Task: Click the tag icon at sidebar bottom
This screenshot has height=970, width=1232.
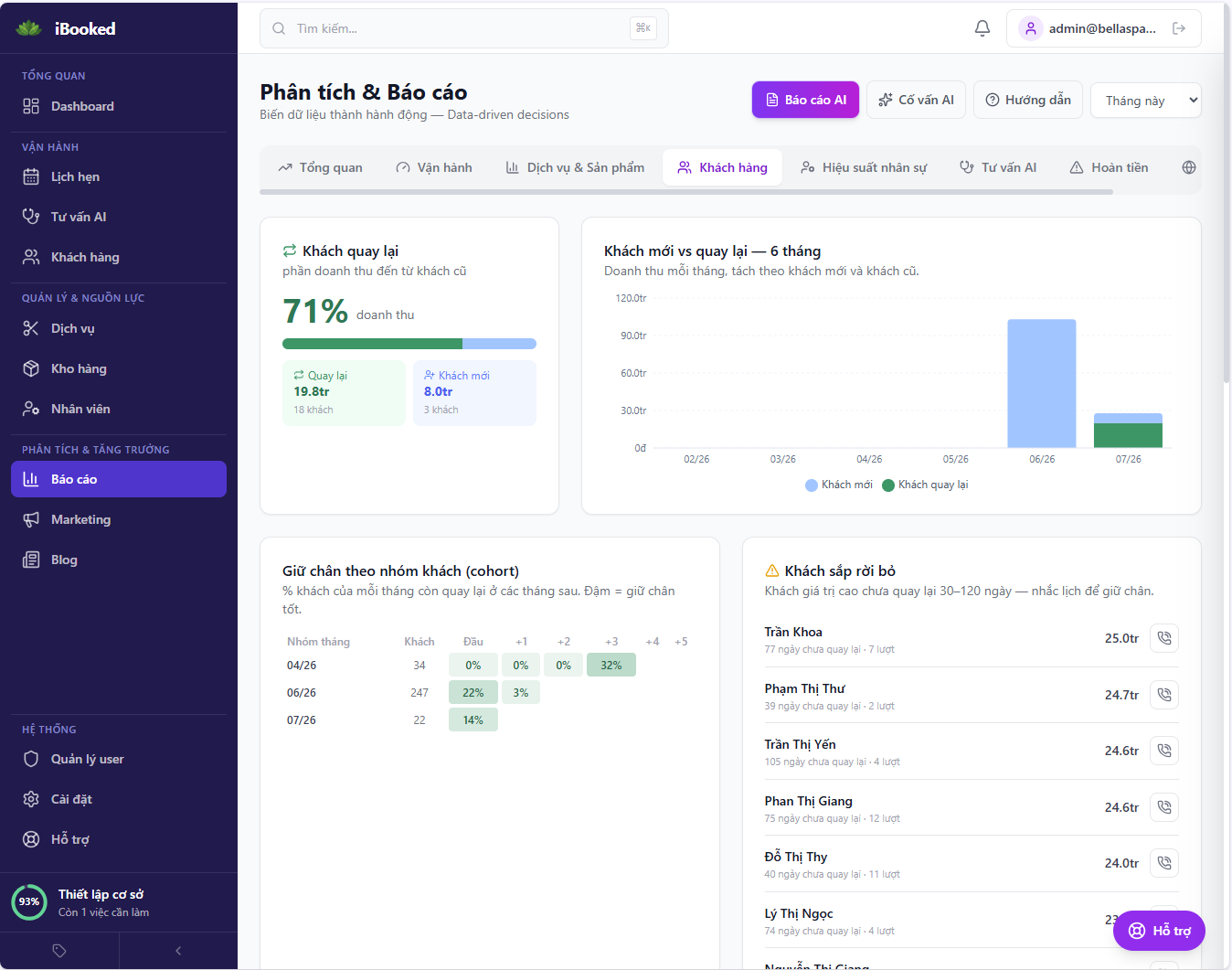Action: (x=59, y=951)
